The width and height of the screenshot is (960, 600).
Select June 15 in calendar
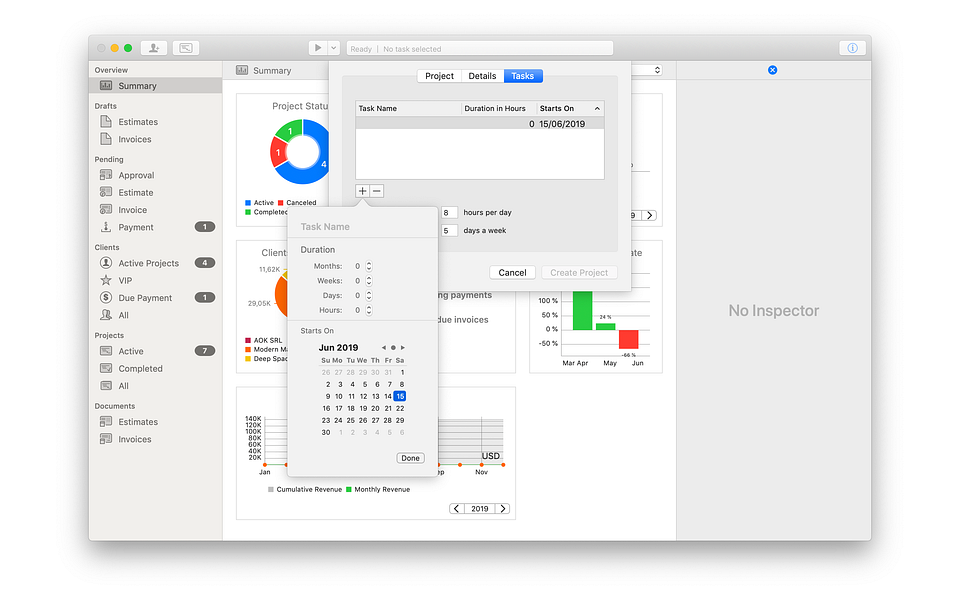400,396
